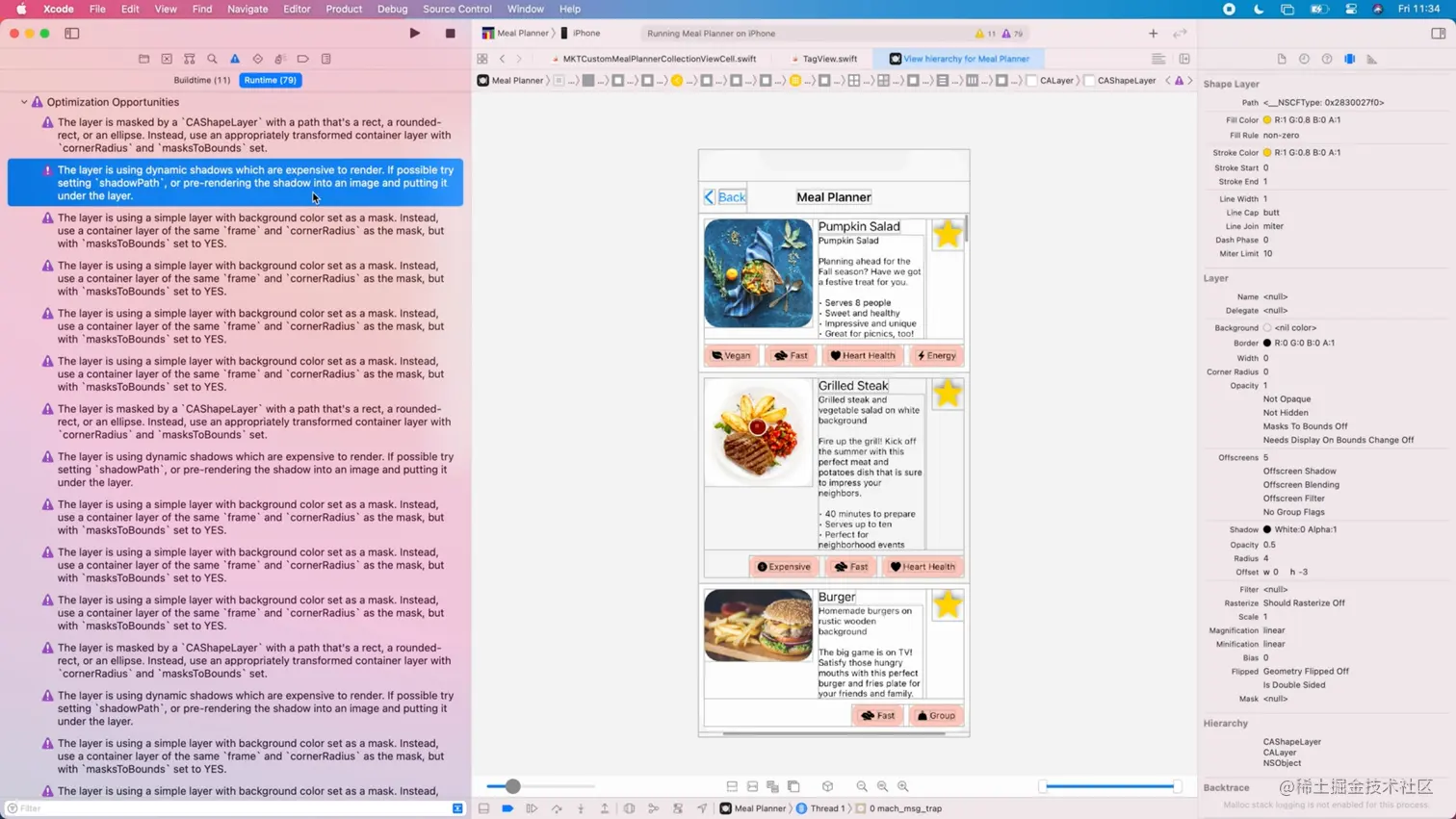
Task: Open the Source Control navigator icon
Action: (x=167, y=59)
